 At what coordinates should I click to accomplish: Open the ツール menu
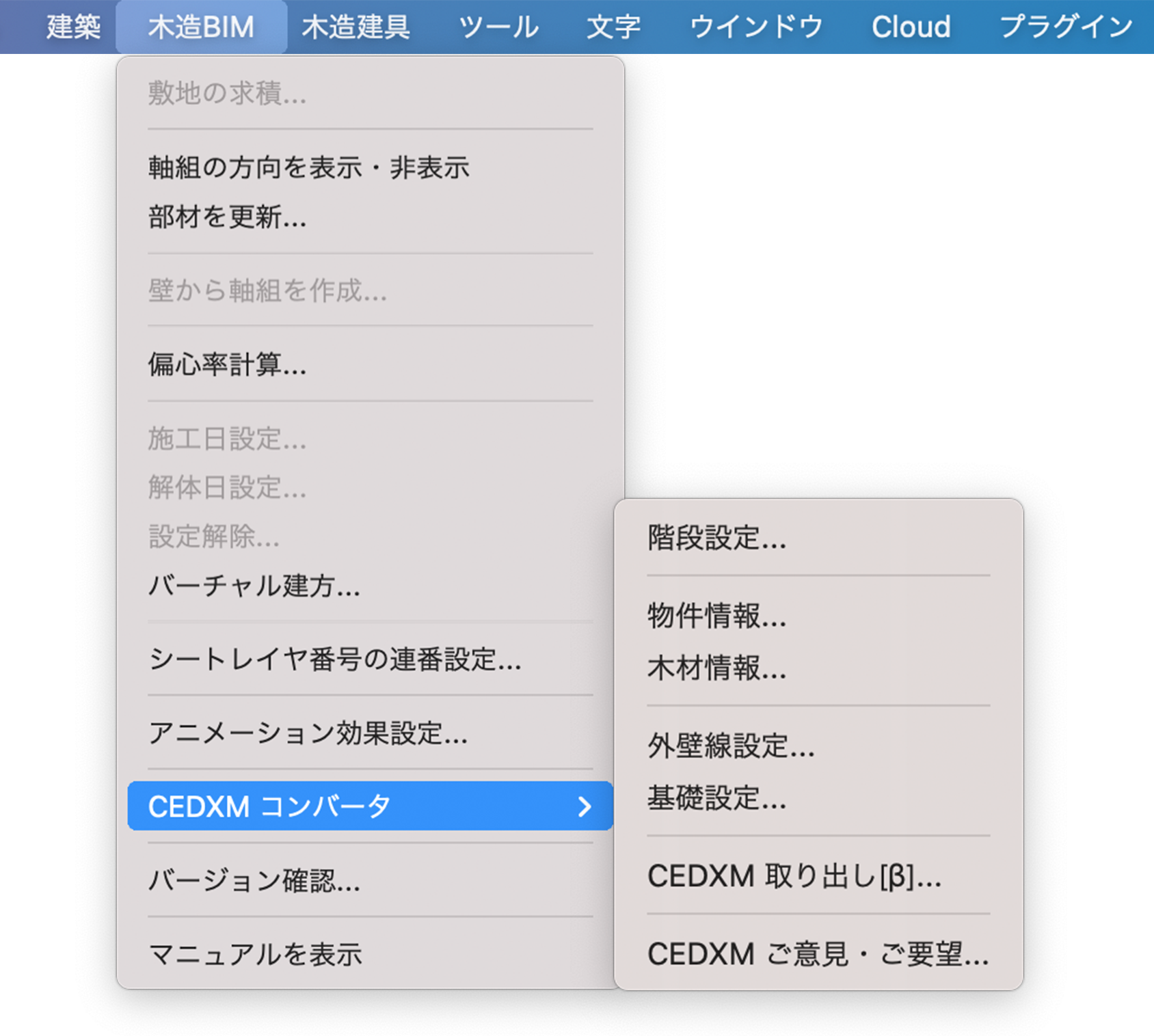coord(498,27)
